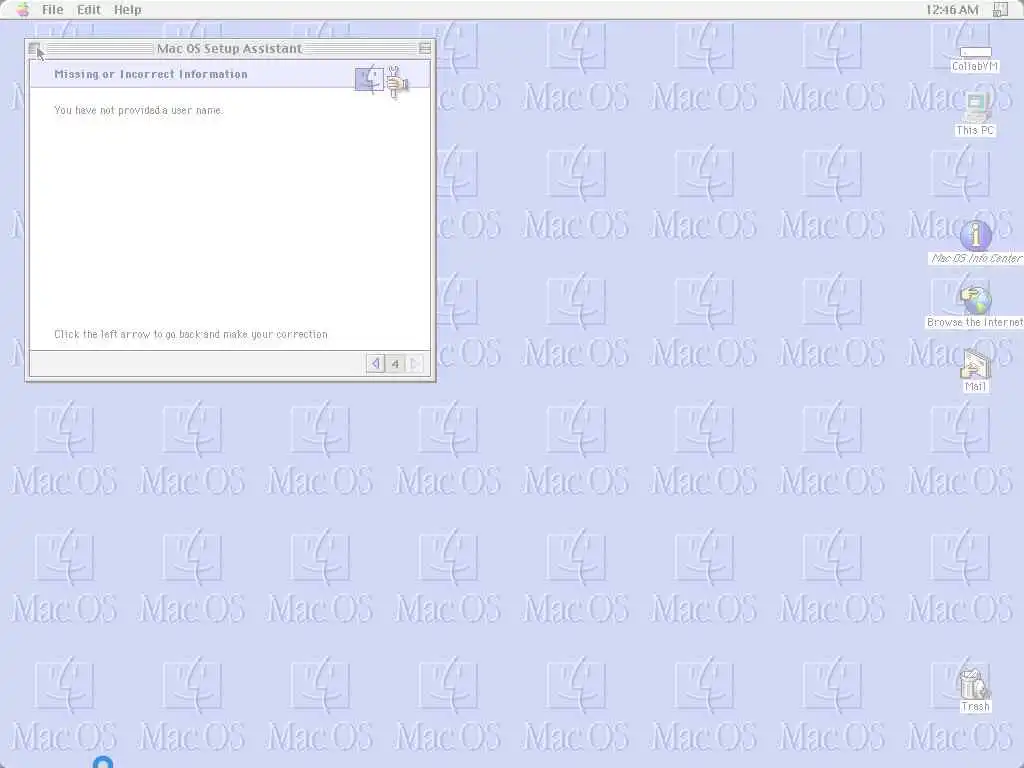Click the Setup Assistant Mac face wrench icon

381,80
